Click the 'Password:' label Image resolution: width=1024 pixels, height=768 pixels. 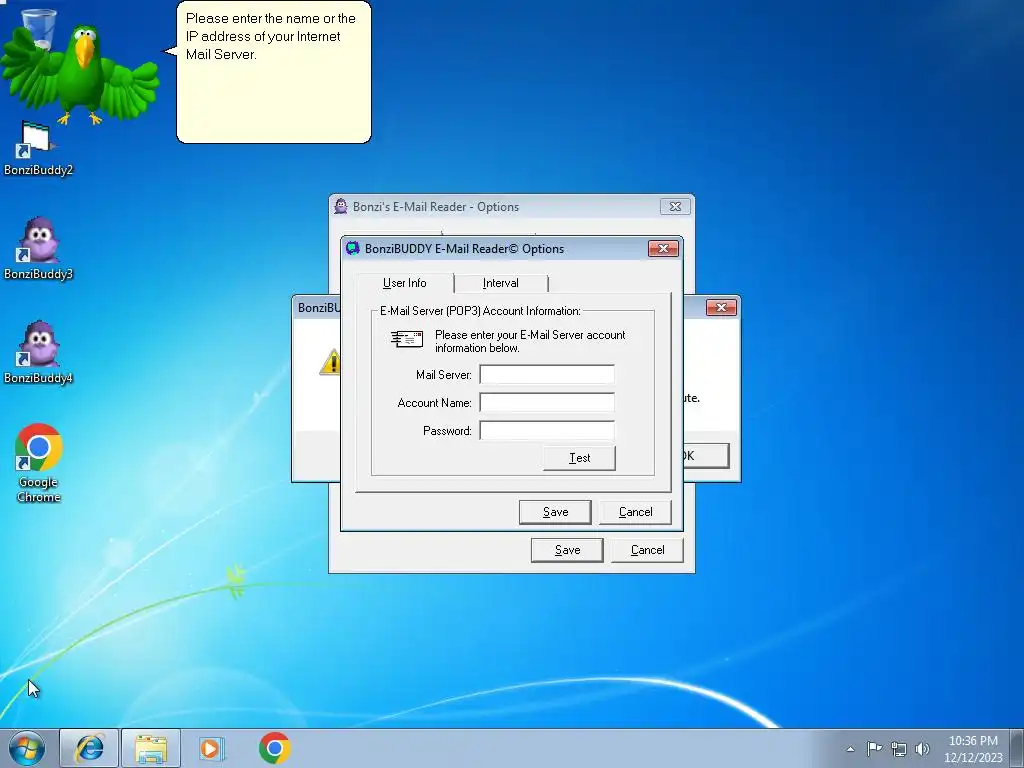point(447,431)
